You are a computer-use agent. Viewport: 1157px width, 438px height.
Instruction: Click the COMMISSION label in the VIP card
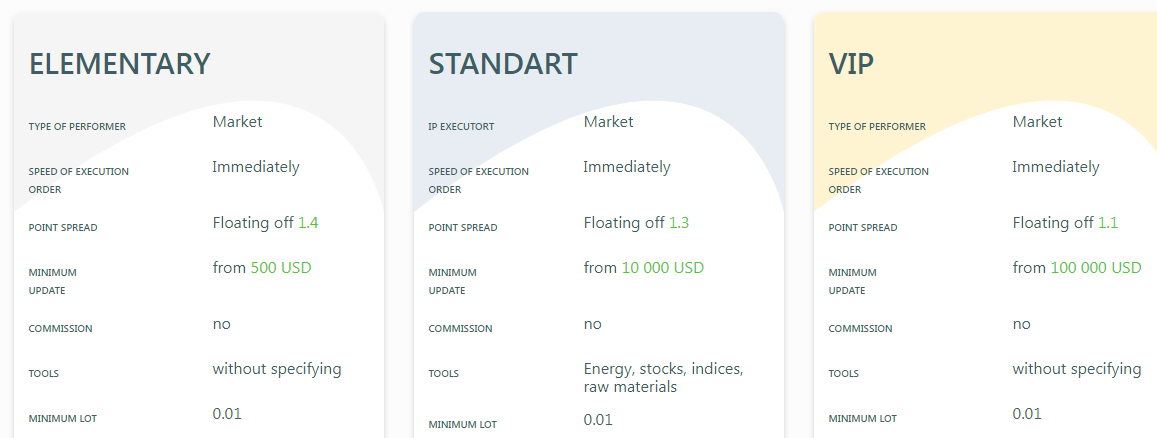[x=860, y=329]
